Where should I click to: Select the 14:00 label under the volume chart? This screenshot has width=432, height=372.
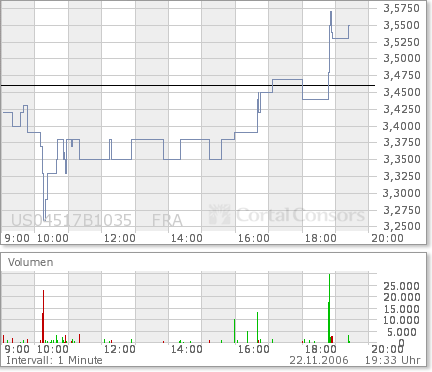coord(187,349)
